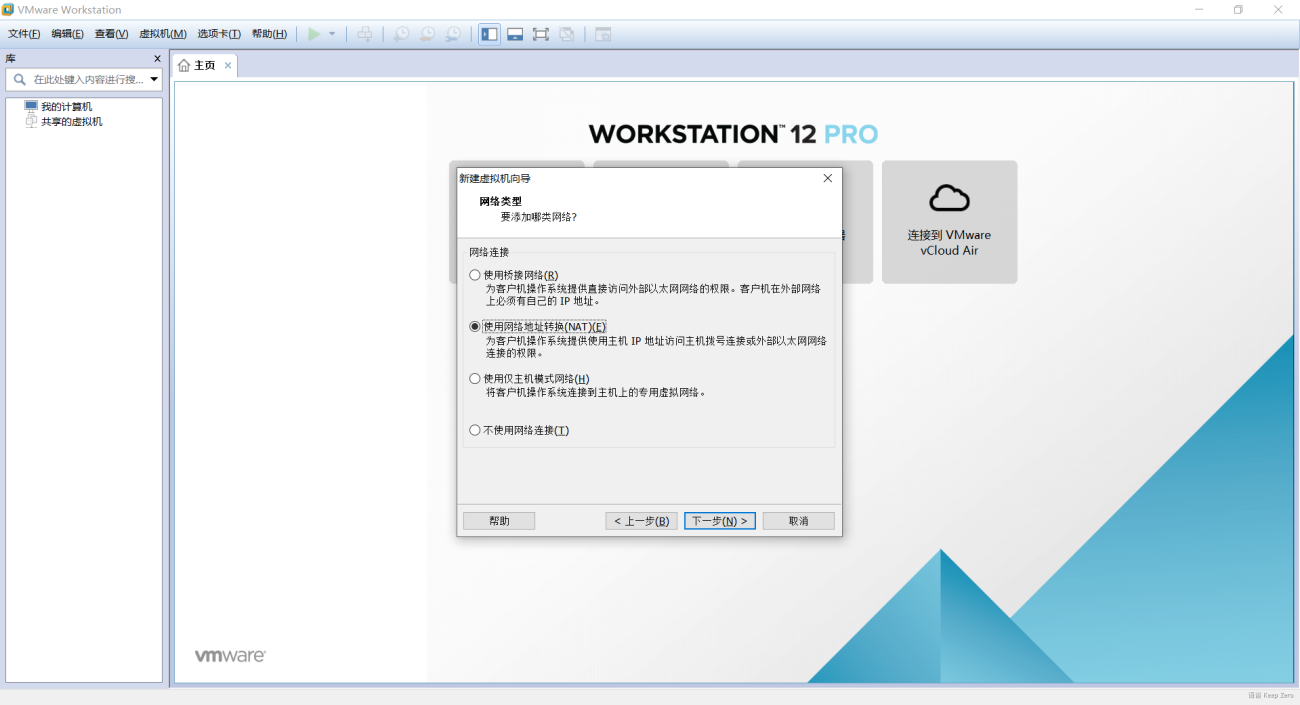1300x705 pixels.
Task: Close the 主页 tab with its X
Action: point(228,65)
